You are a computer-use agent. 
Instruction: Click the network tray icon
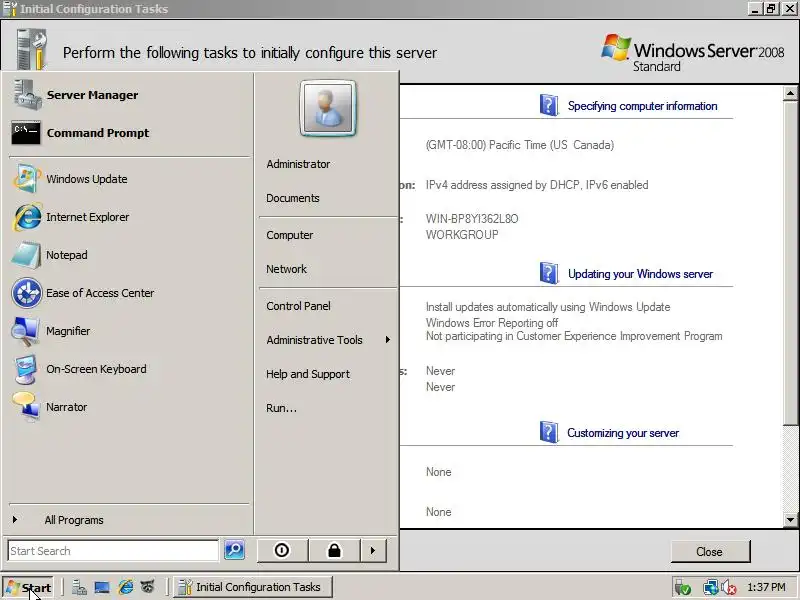coord(710,588)
